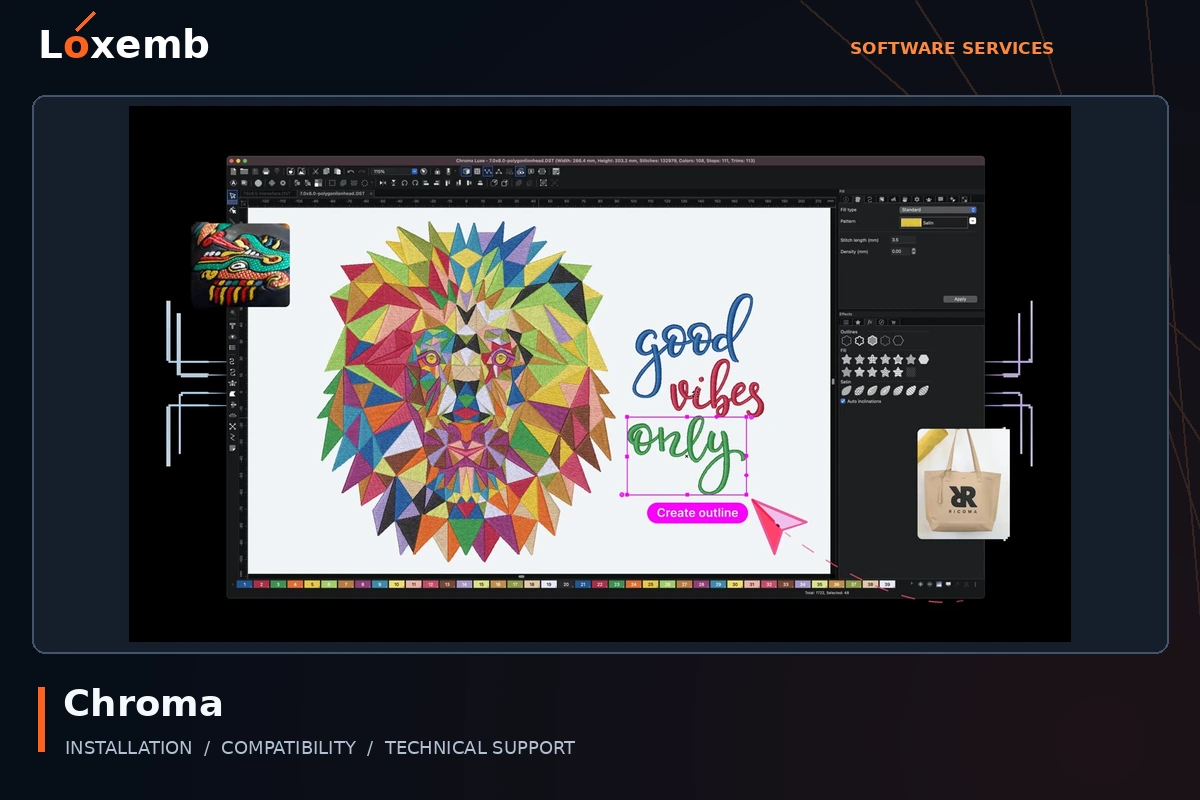Choose the dotted square fill effect
The image size is (1200, 800).
[911, 372]
